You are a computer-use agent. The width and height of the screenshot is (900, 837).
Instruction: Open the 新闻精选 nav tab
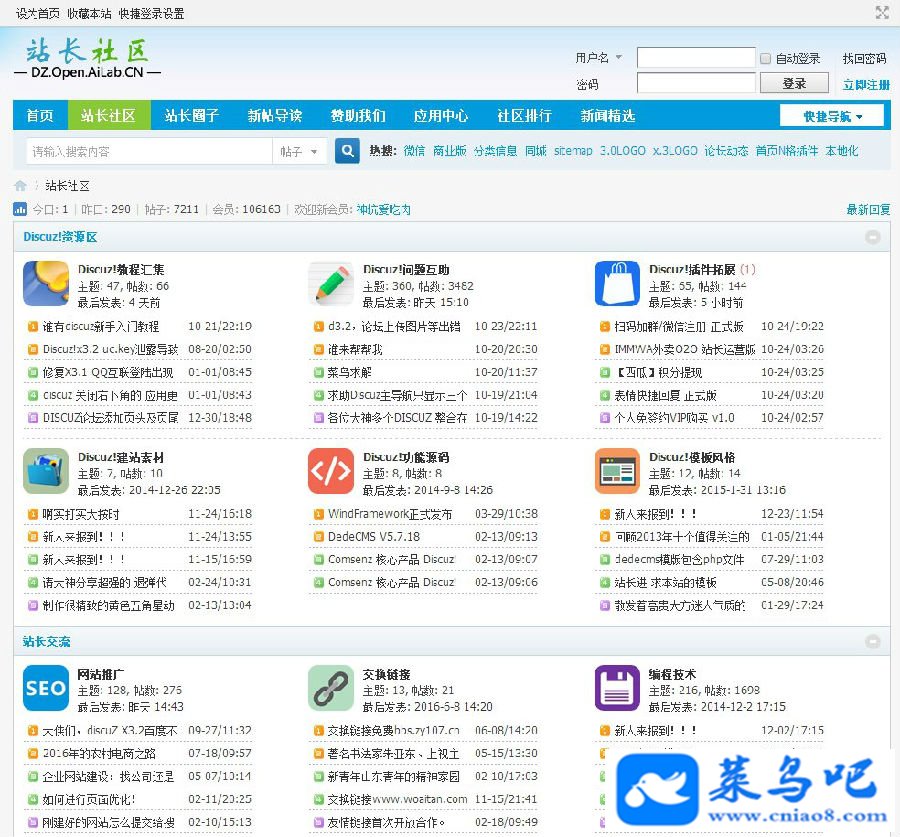tap(608, 115)
